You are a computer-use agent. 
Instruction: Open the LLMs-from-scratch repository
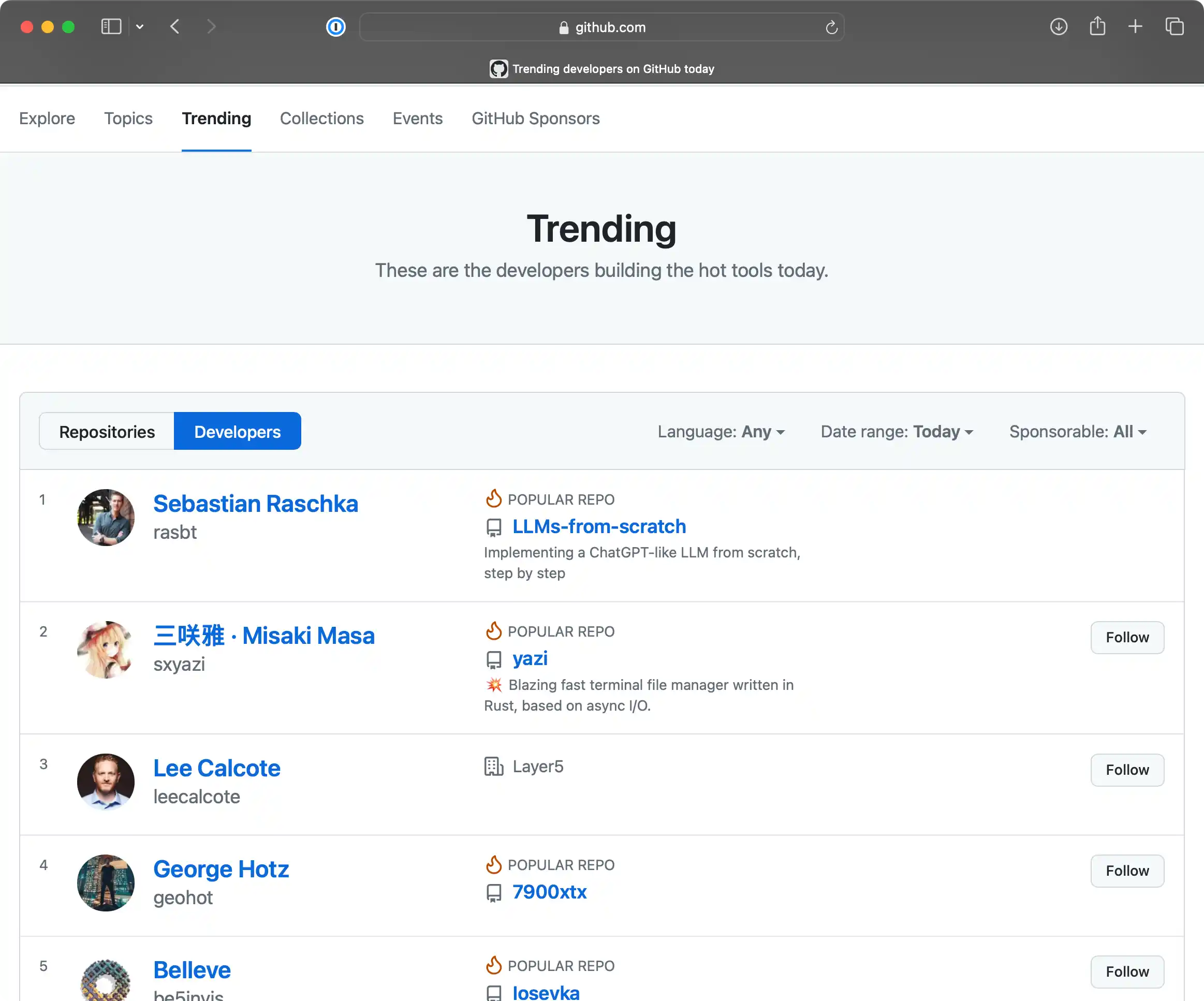click(x=599, y=526)
